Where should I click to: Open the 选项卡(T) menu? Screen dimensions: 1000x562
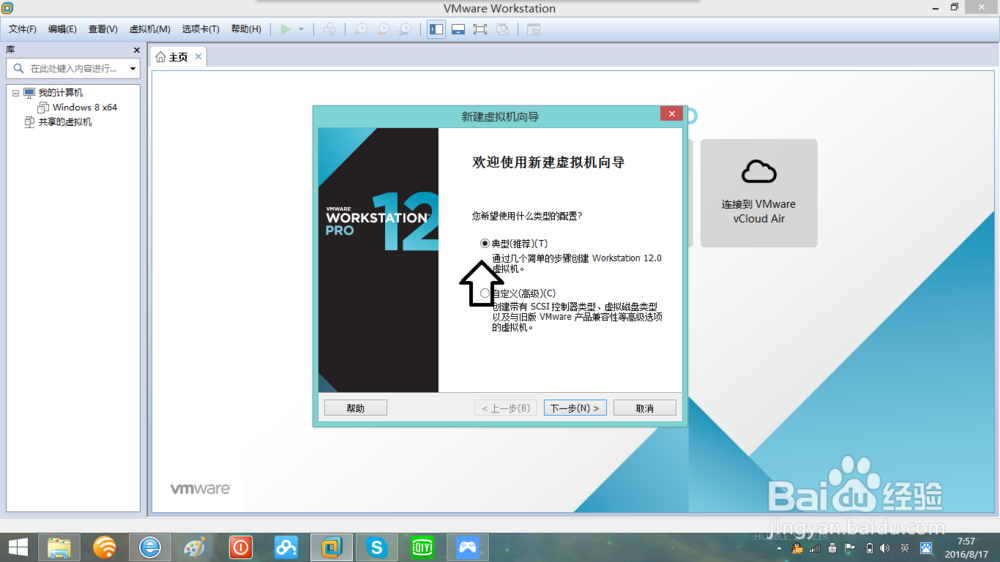200,29
